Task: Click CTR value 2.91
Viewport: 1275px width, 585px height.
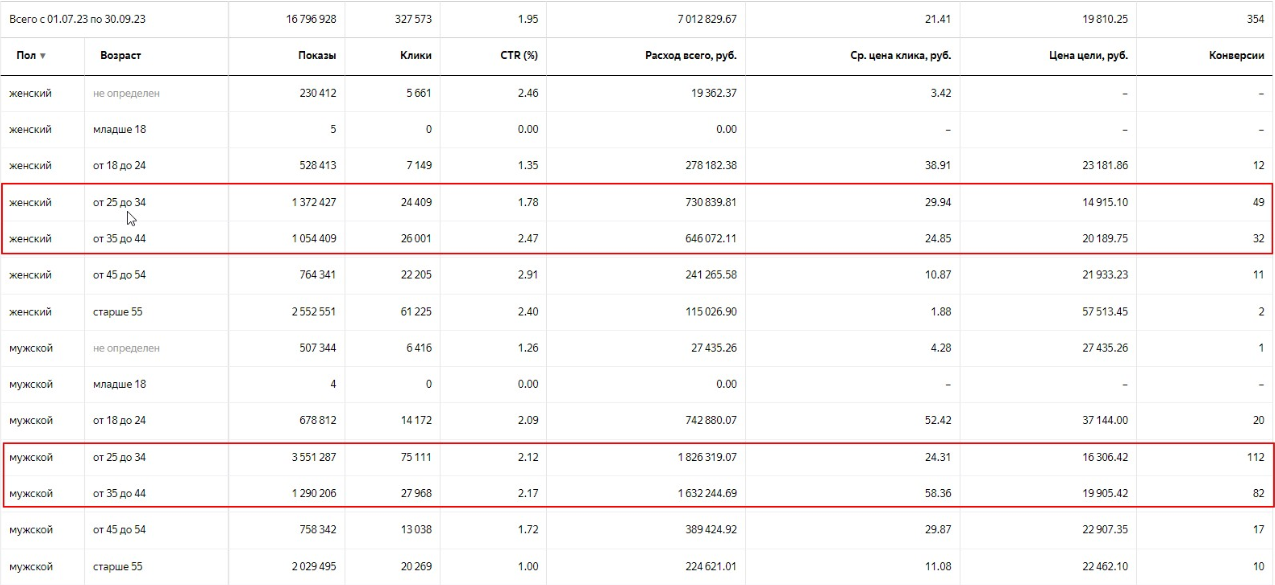Action: tap(526, 275)
